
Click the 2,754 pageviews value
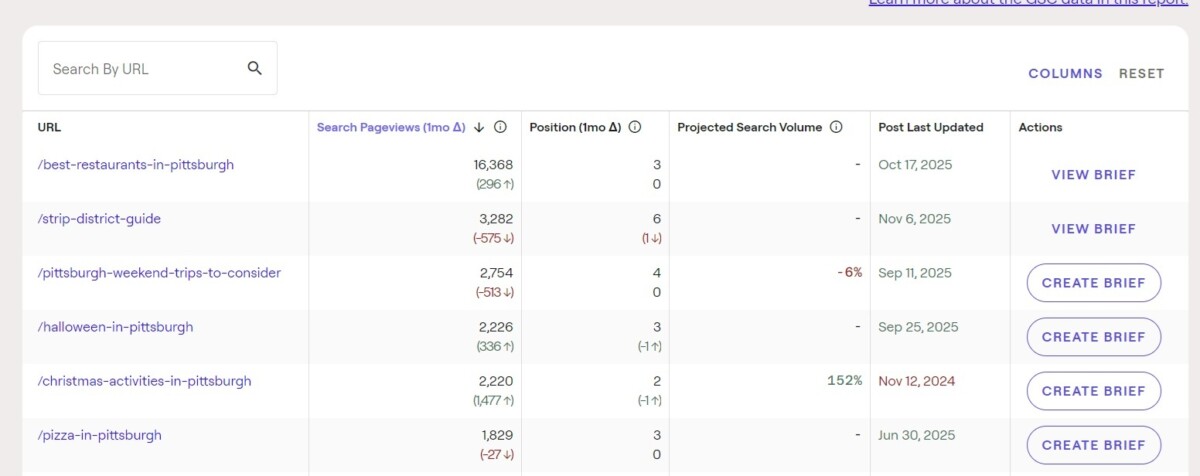496,273
